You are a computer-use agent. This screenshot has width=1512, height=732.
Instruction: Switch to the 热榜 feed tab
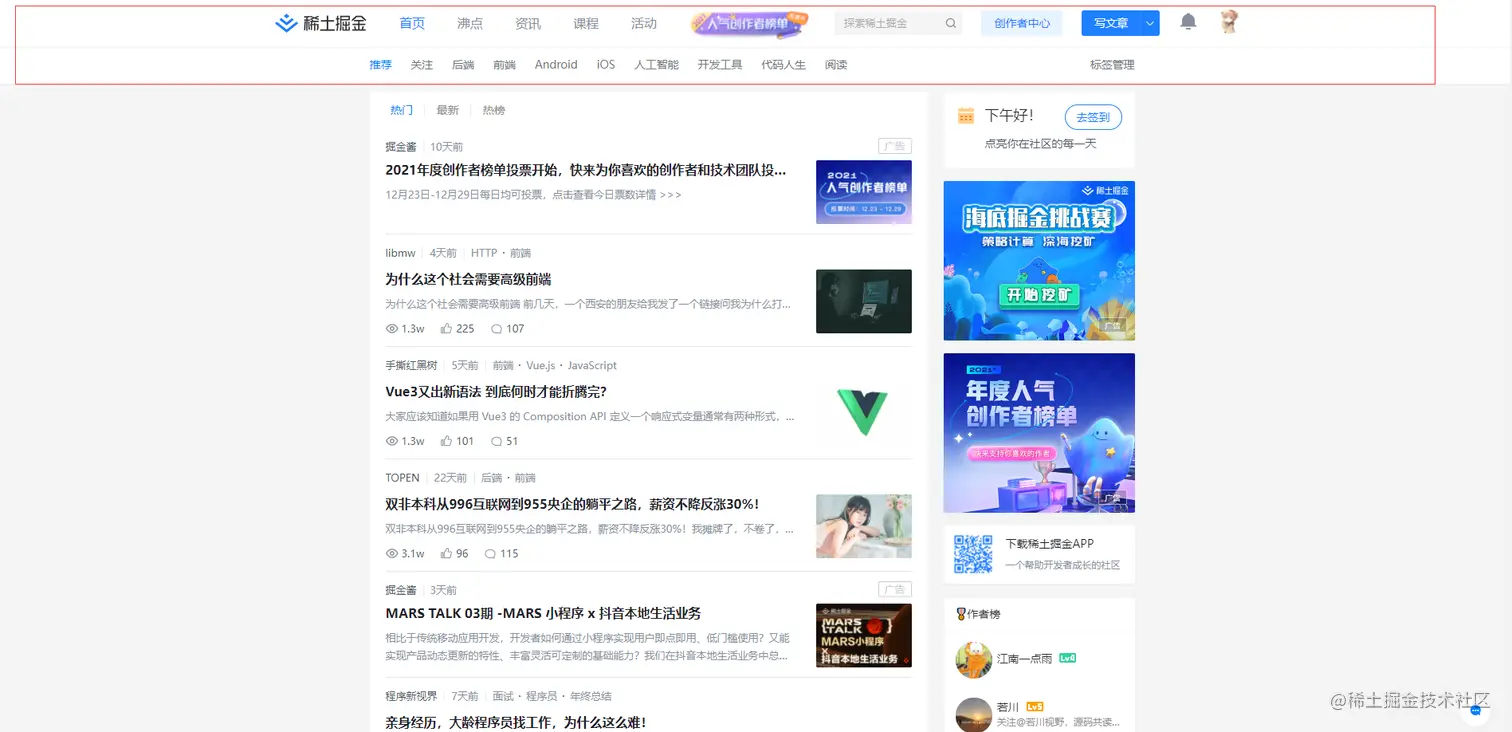coord(493,110)
